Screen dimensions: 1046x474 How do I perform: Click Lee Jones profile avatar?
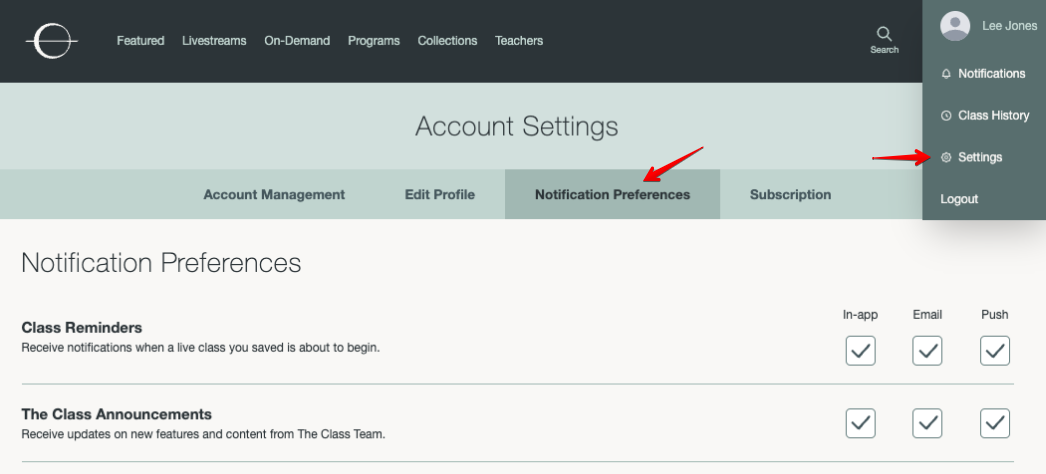click(x=955, y=26)
